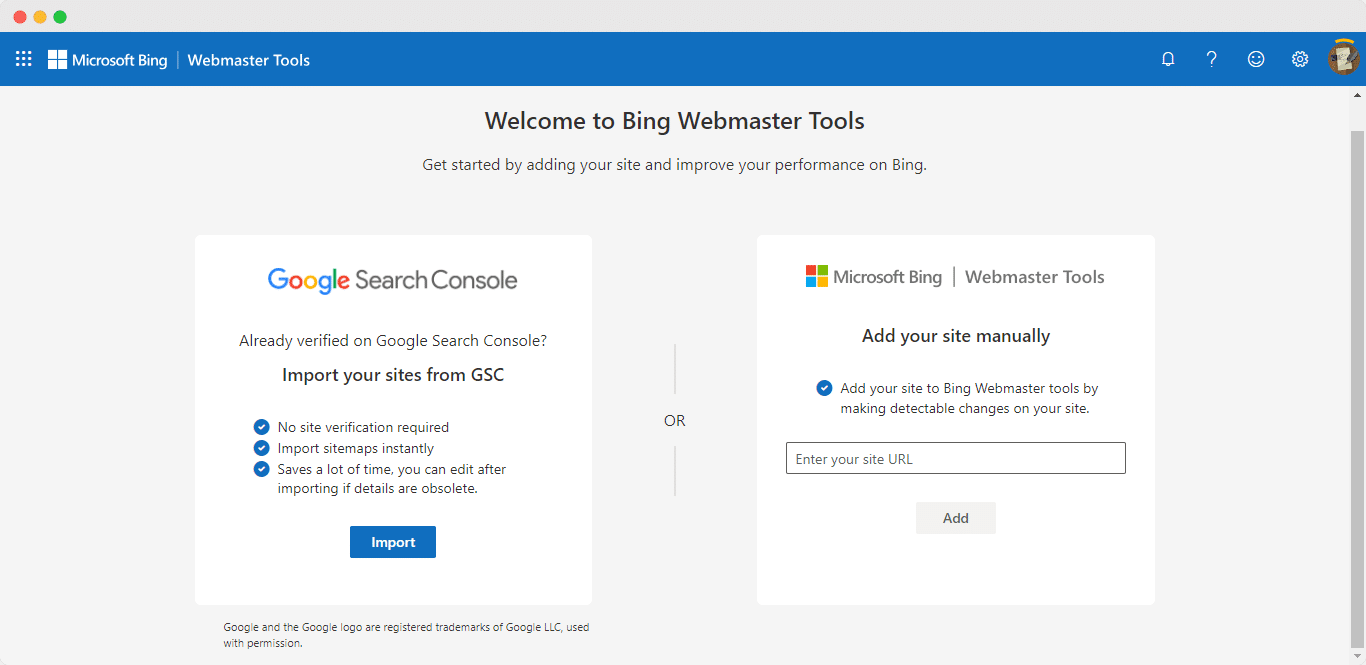Viewport: 1366px width, 665px height.
Task: Open the notifications bell
Action: (1168, 59)
